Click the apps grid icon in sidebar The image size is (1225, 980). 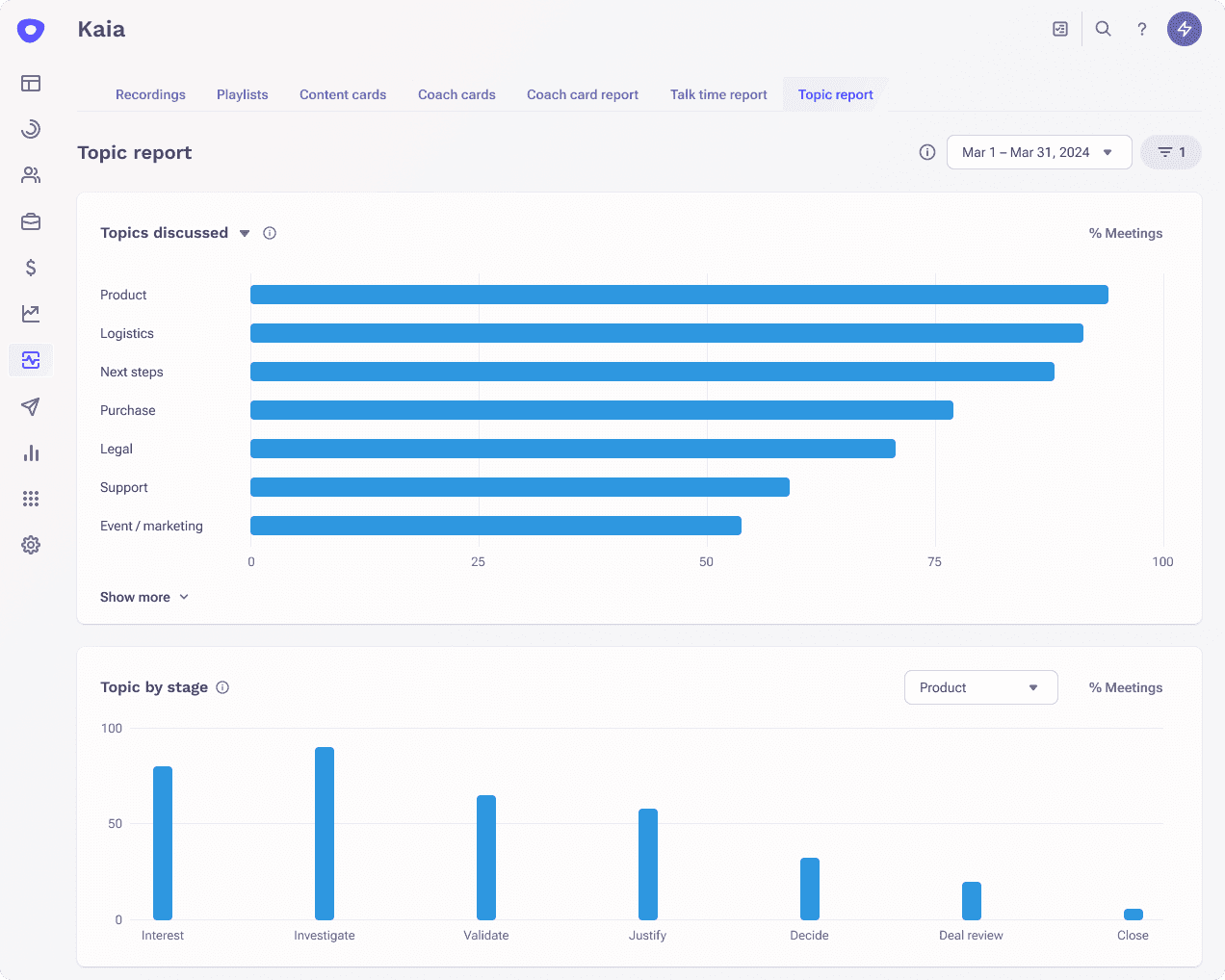click(x=31, y=499)
